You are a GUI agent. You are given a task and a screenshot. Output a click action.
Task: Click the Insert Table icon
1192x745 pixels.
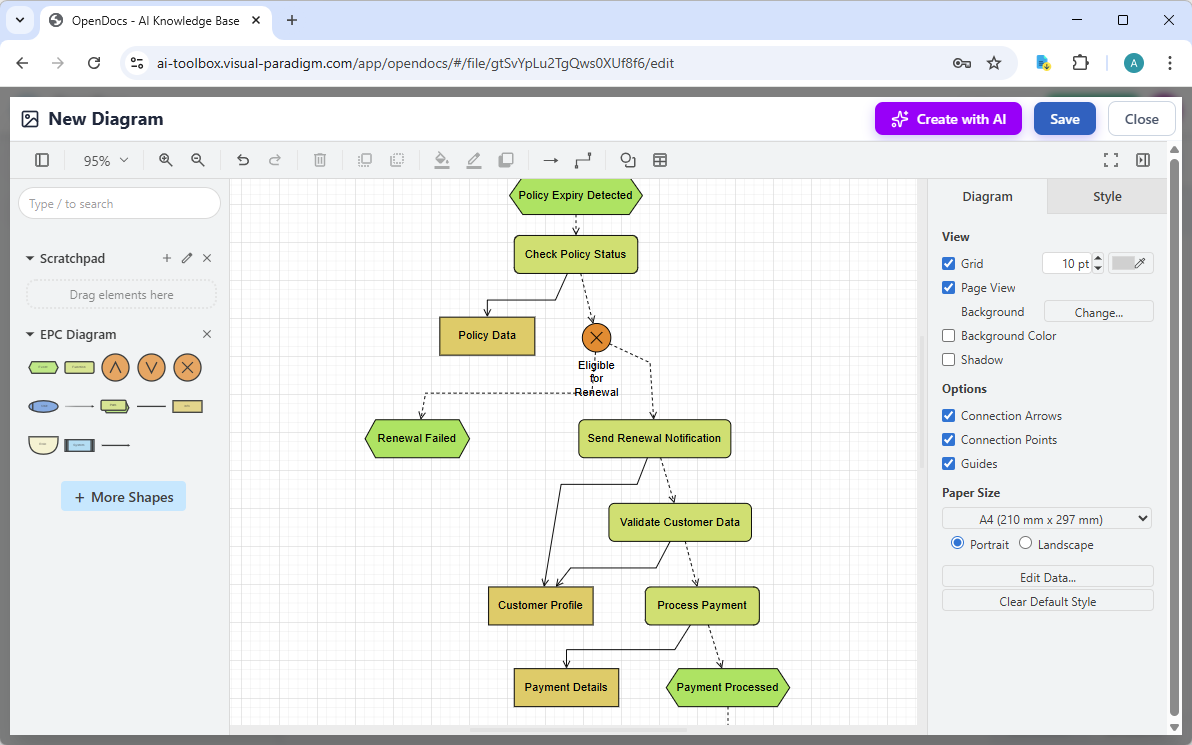point(659,160)
